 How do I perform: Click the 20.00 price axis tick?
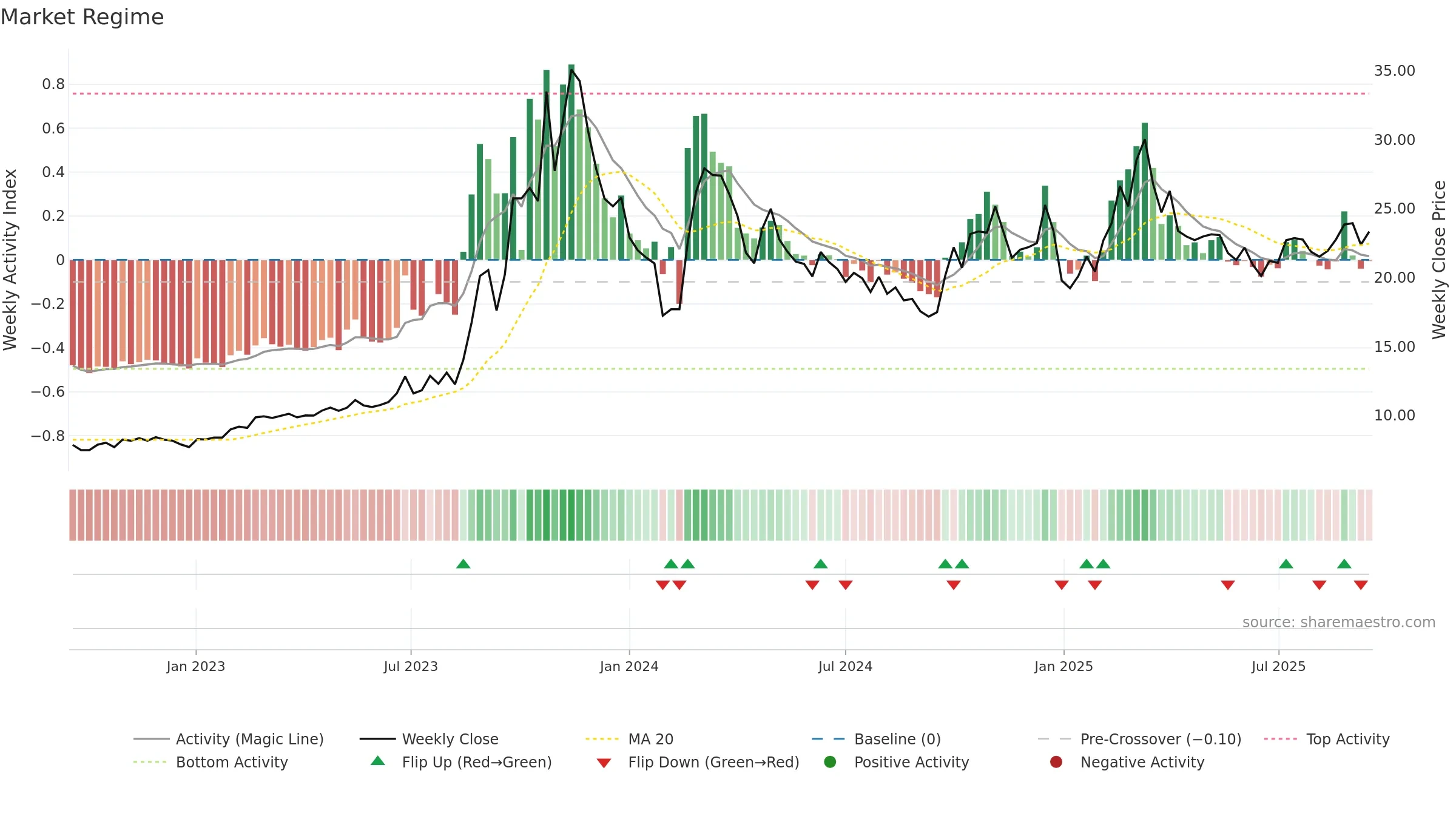tap(1395, 278)
